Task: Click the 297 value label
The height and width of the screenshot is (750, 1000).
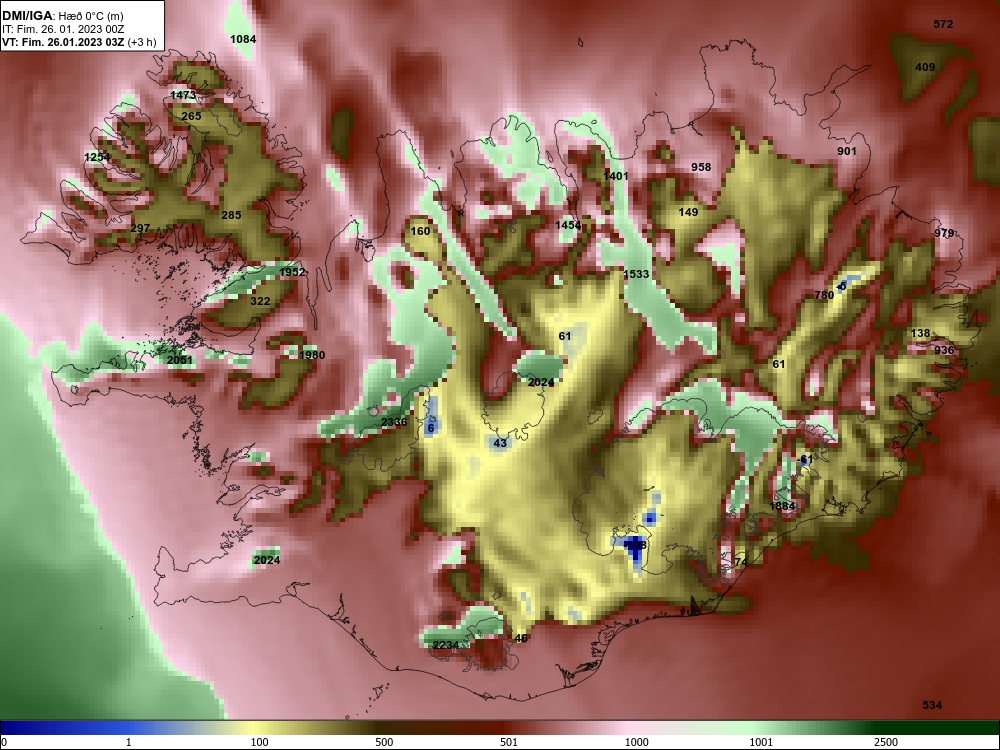Action: point(140,228)
